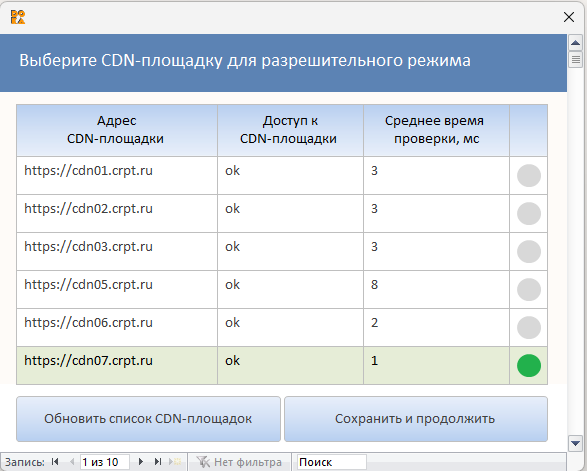Click the Среднее время проверки column header
The width and height of the screenshot is (587, 471).
436,130
